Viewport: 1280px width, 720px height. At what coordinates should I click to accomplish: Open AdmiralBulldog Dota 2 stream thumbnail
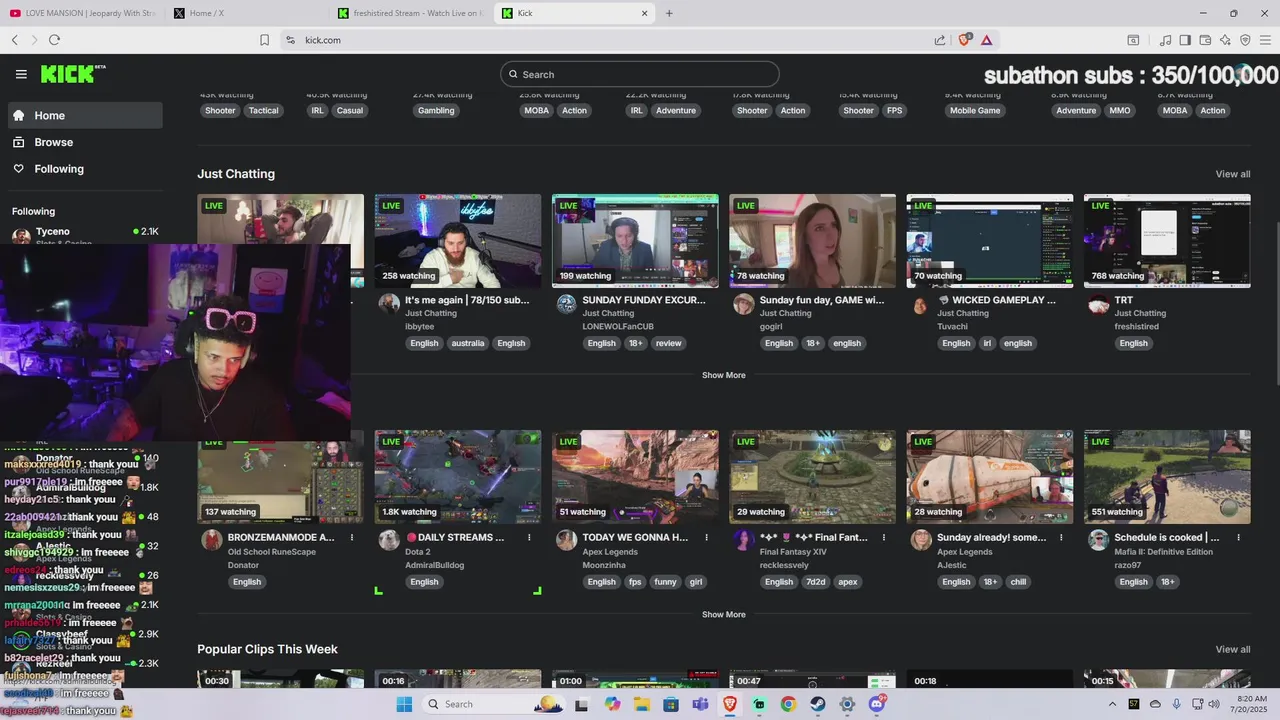458,477
